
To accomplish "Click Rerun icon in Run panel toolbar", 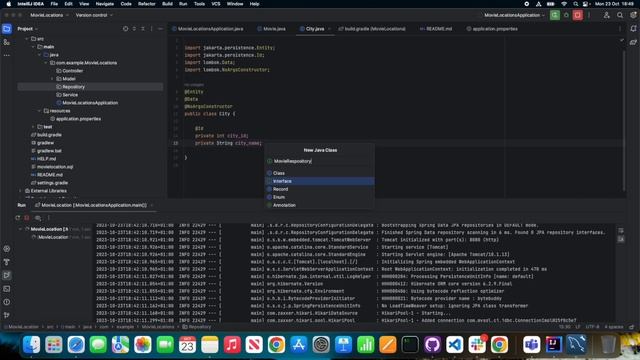I will pos(18,218).
